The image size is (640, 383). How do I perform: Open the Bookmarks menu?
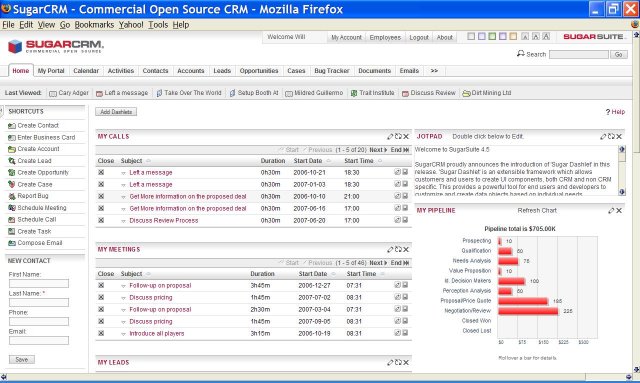tap(94, 25)
